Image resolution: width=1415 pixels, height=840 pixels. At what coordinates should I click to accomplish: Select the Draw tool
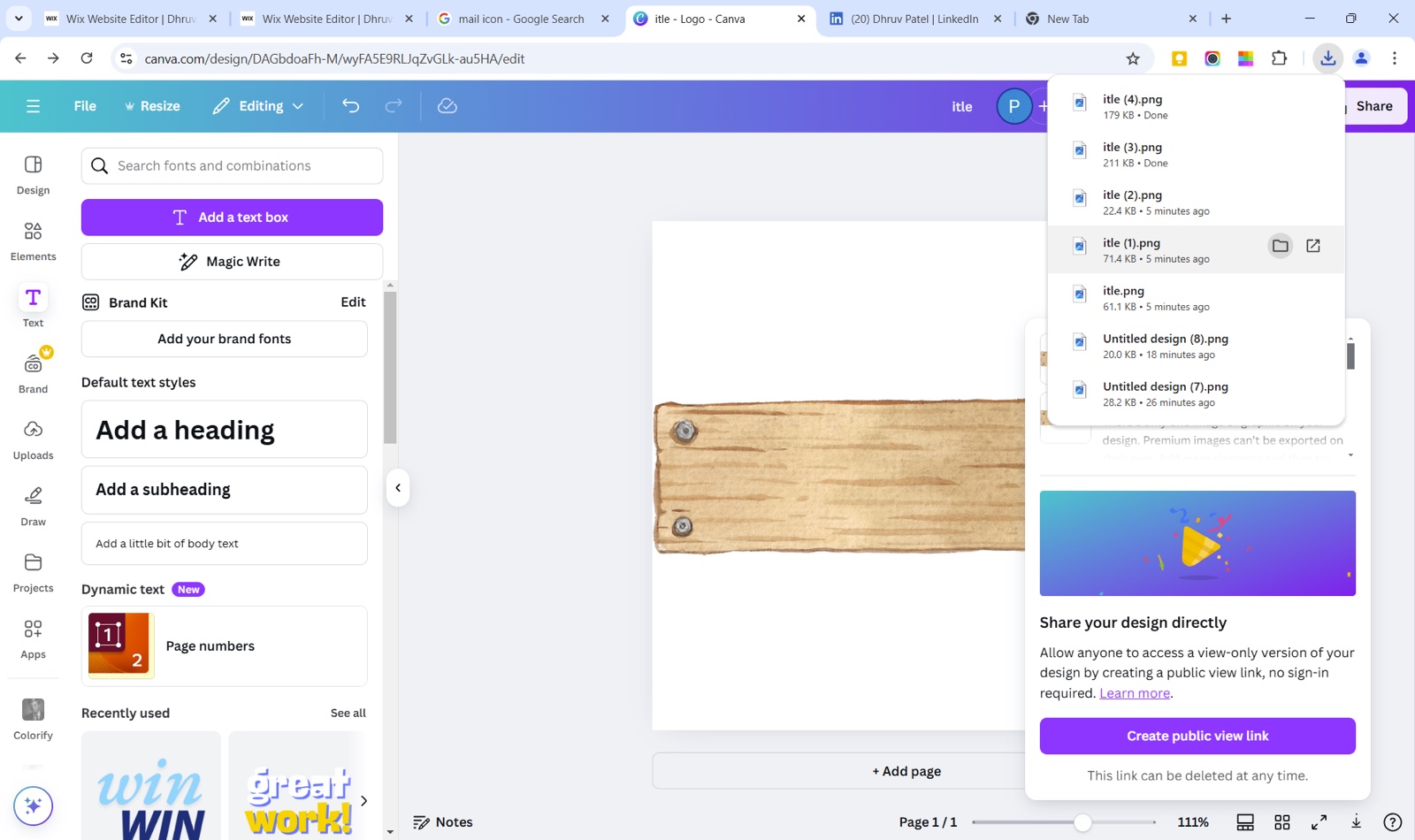(33, 507)
